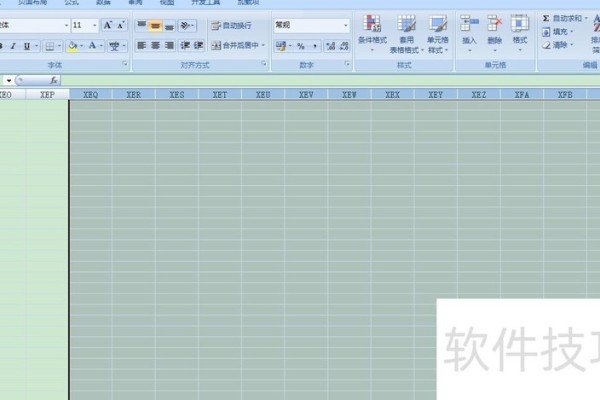This screenshot has width=600, height=400.
Task: Open the borders dropdown arrow
Action: (x=60, y=46)
